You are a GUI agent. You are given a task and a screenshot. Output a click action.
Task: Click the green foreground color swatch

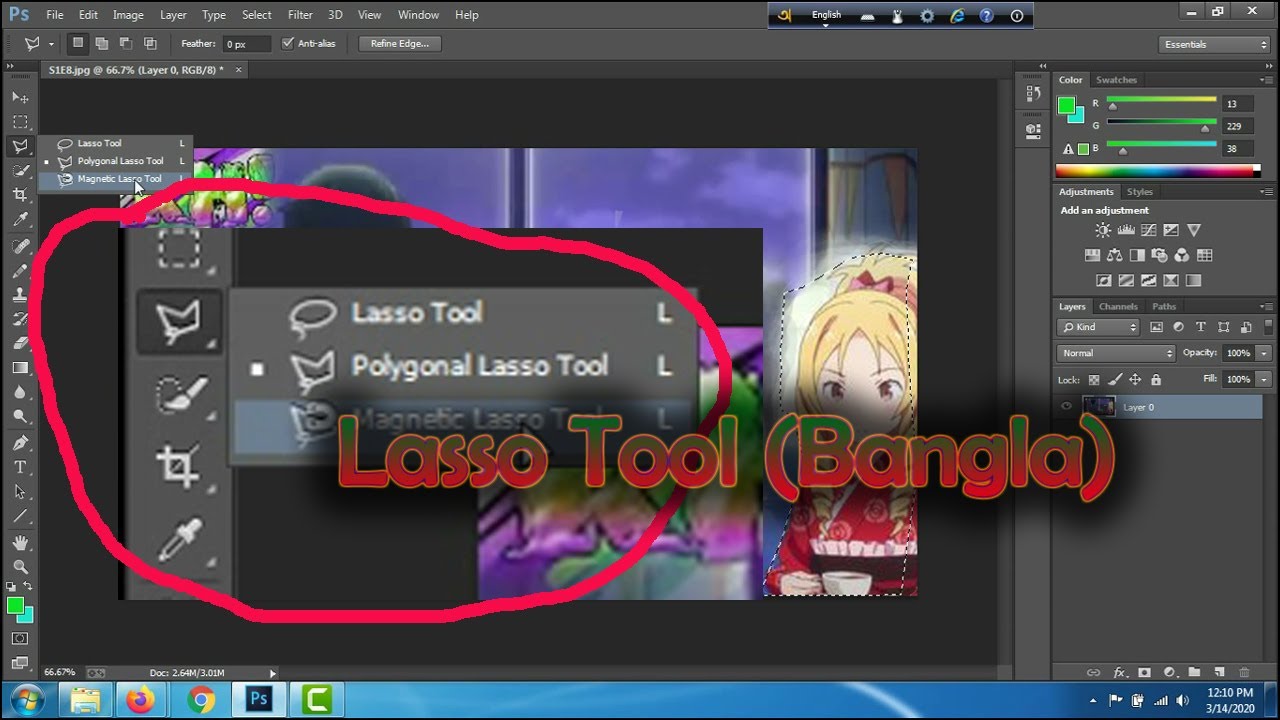pos(18,605)
